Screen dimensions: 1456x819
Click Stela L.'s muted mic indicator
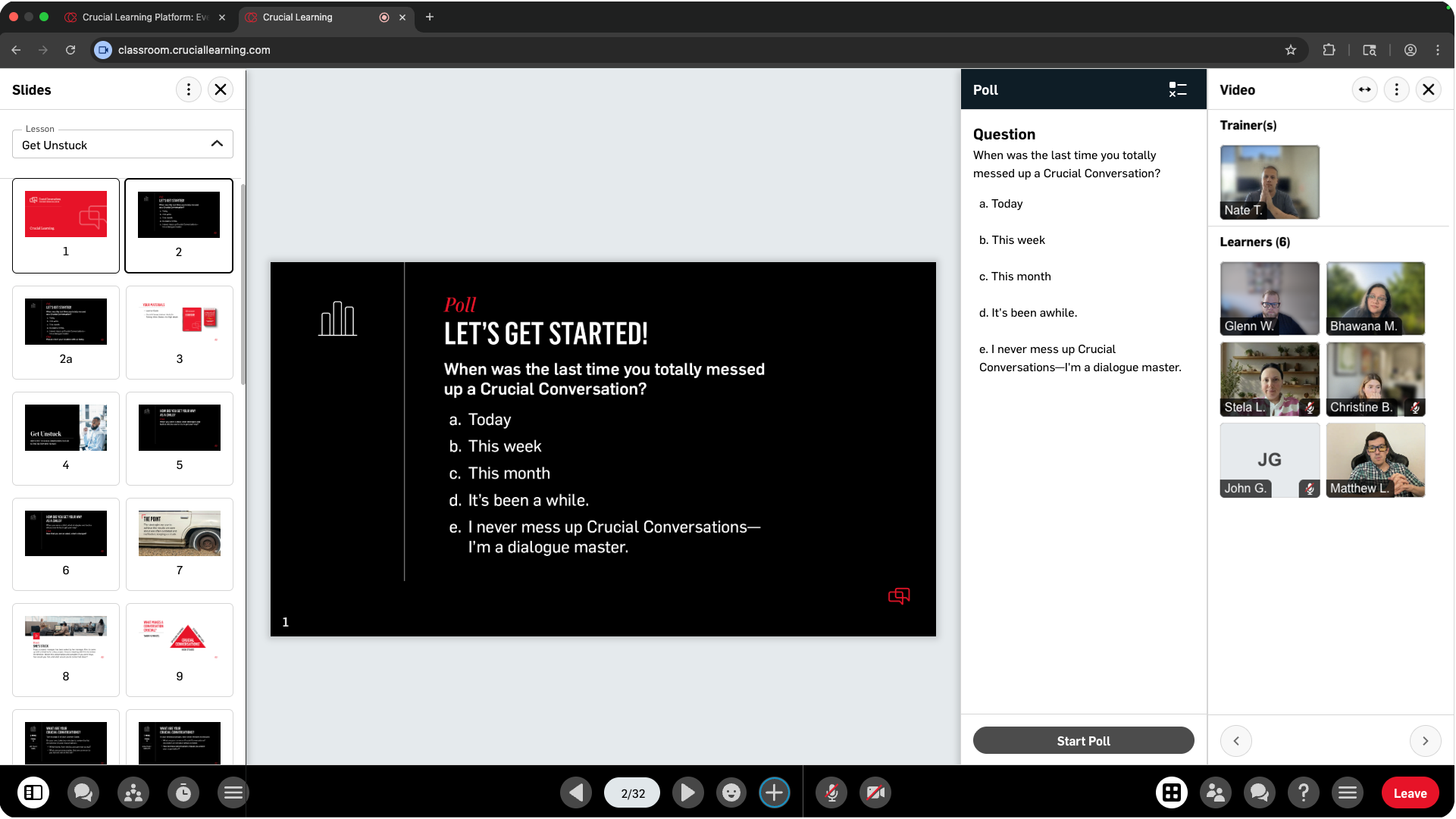(x=1310, y=408)
